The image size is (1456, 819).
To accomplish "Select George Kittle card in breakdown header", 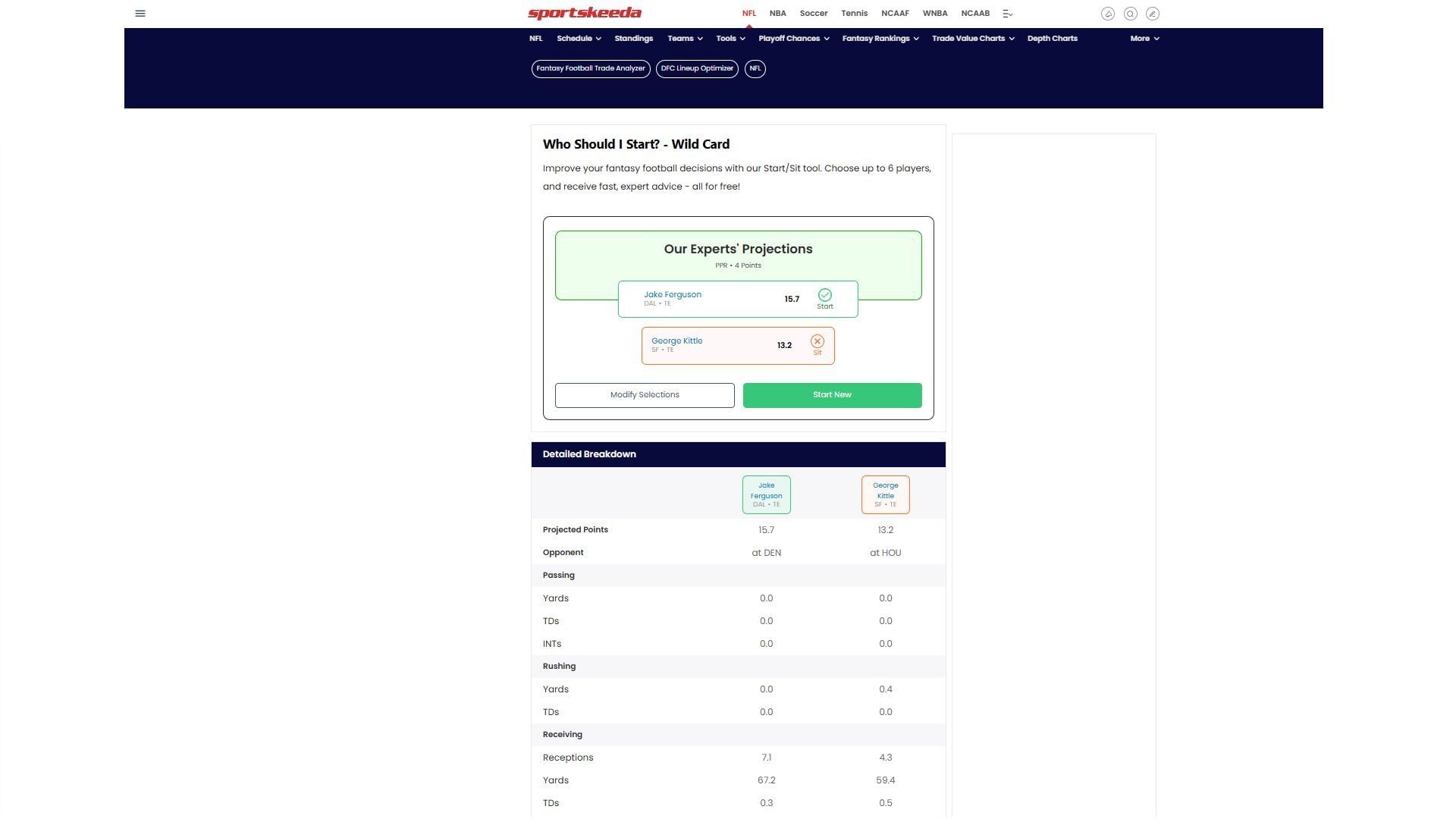I will (885, 494).
